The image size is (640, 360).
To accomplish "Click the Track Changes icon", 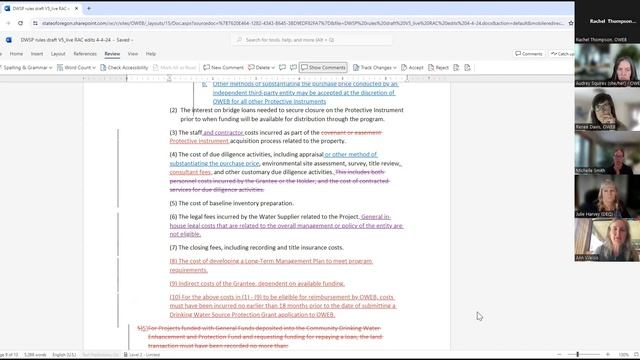I will tap(356, 67).
